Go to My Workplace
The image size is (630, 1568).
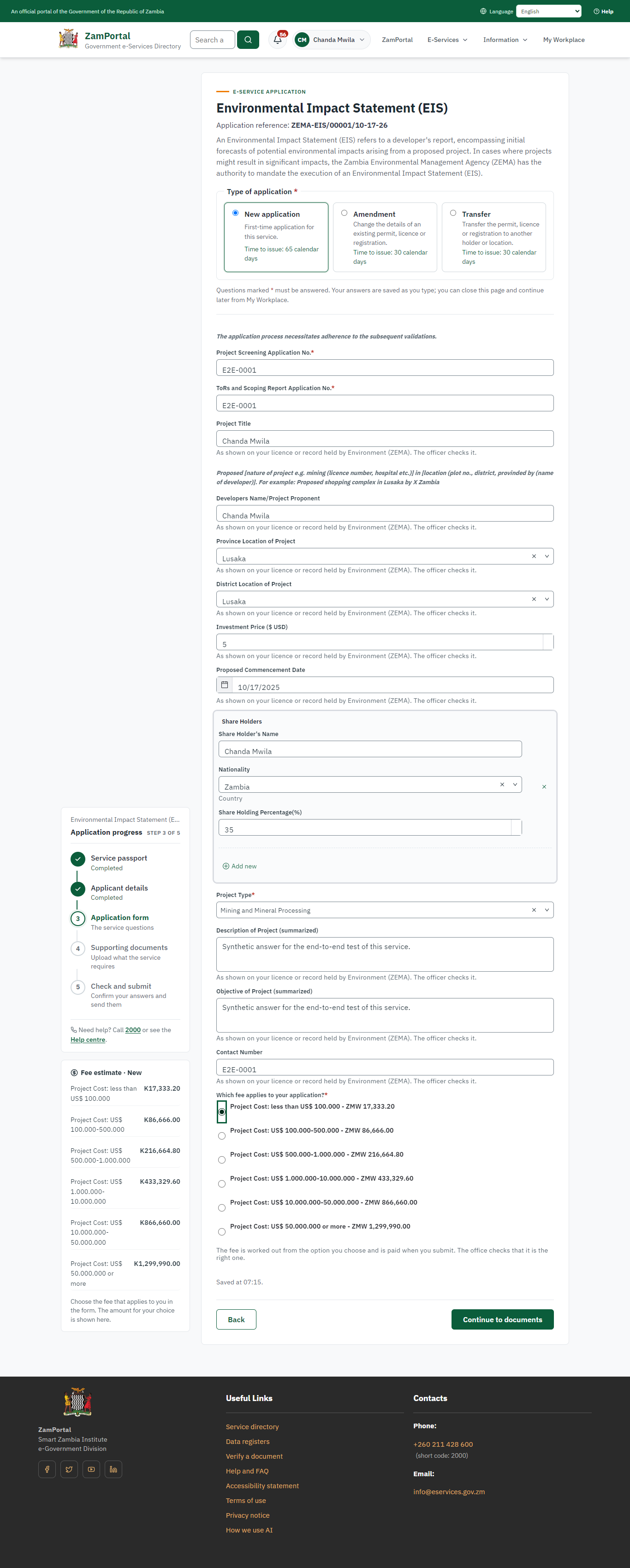pyautogui.click(x=564, y=40)
